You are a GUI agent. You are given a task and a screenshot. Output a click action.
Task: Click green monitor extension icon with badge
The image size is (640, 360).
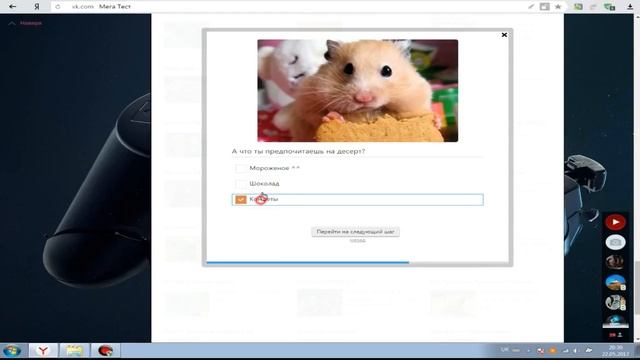[x=609, y=7]
